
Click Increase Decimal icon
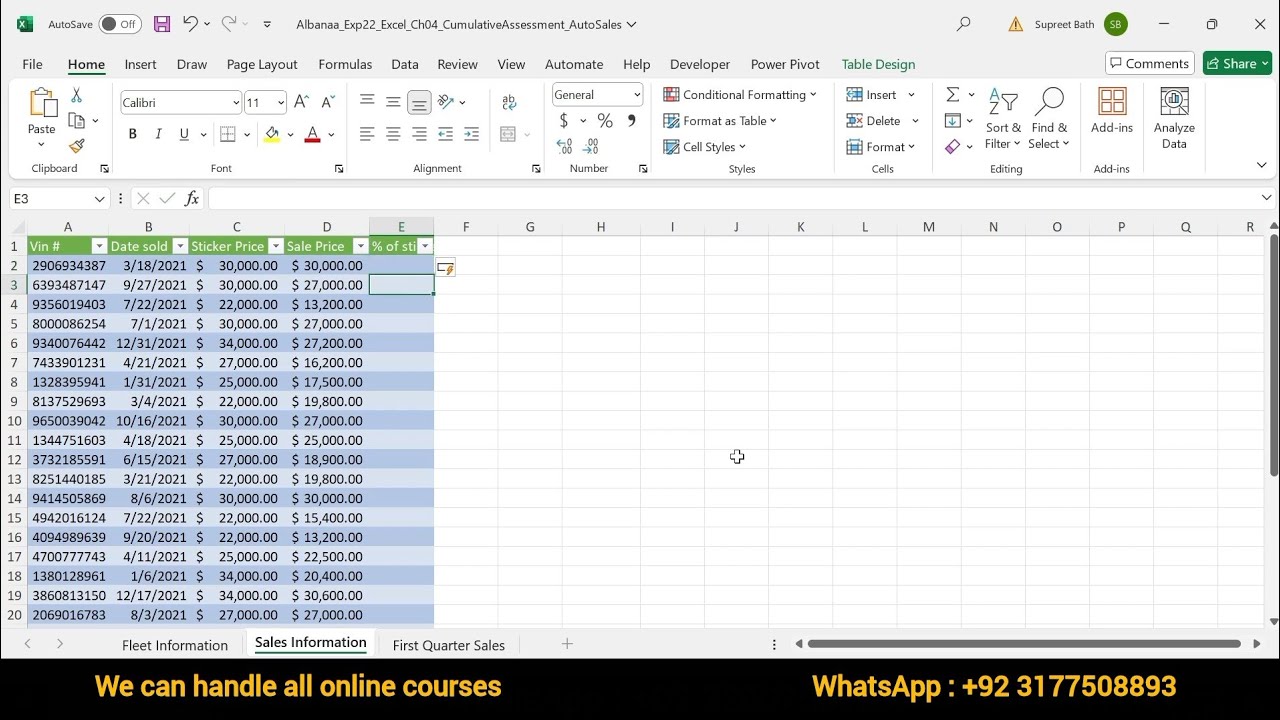565,147
